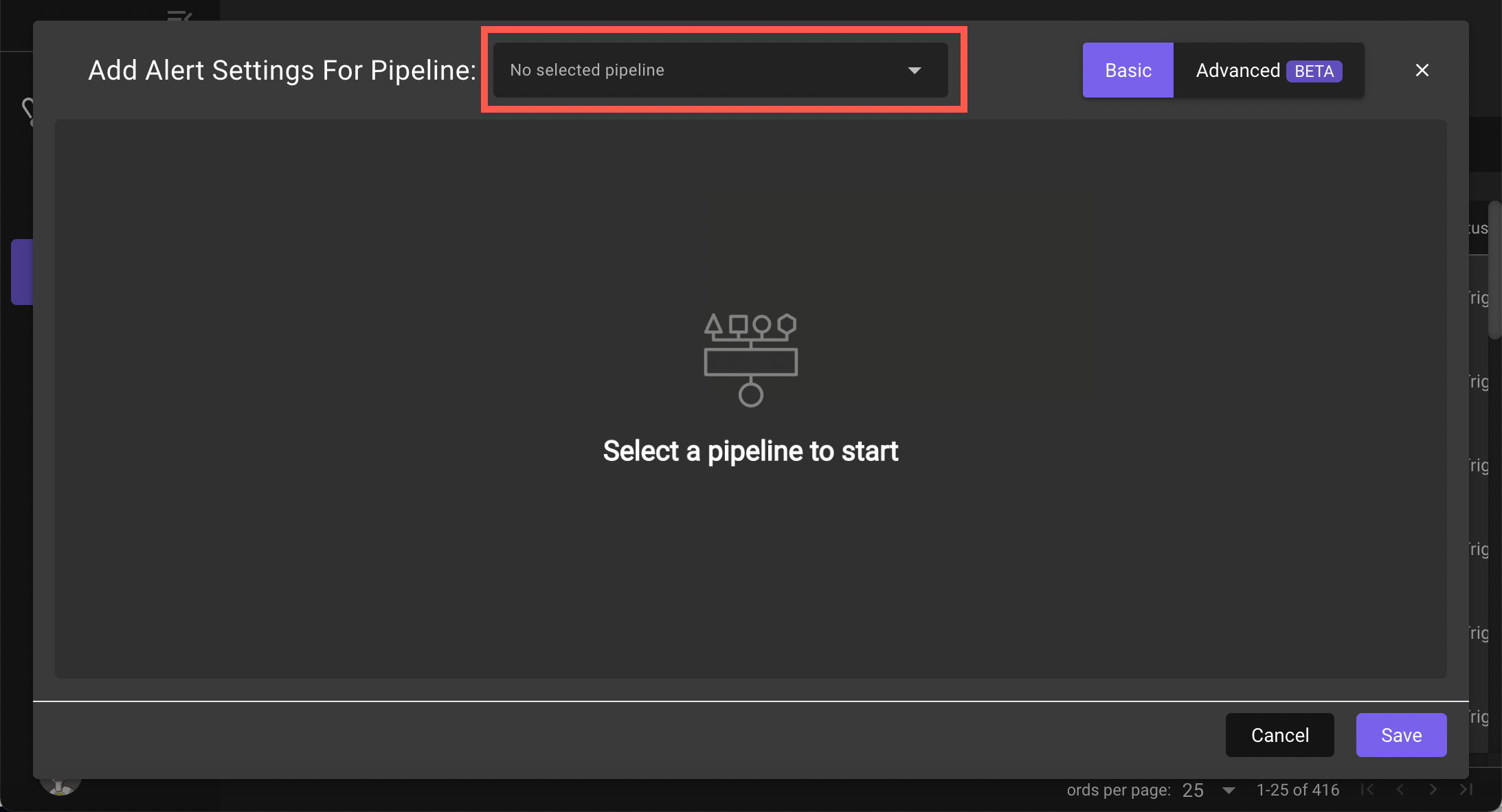The width and height of the screenshot is (1502, 812).
Task: Switch to the Basic tab
Action: coord(1128,70)
